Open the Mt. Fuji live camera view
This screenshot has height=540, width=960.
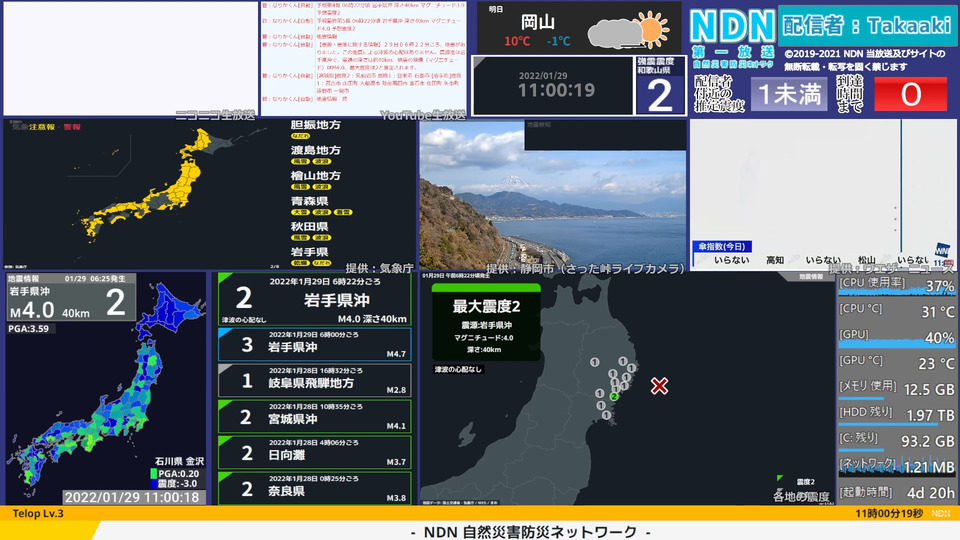pos(553,195)
